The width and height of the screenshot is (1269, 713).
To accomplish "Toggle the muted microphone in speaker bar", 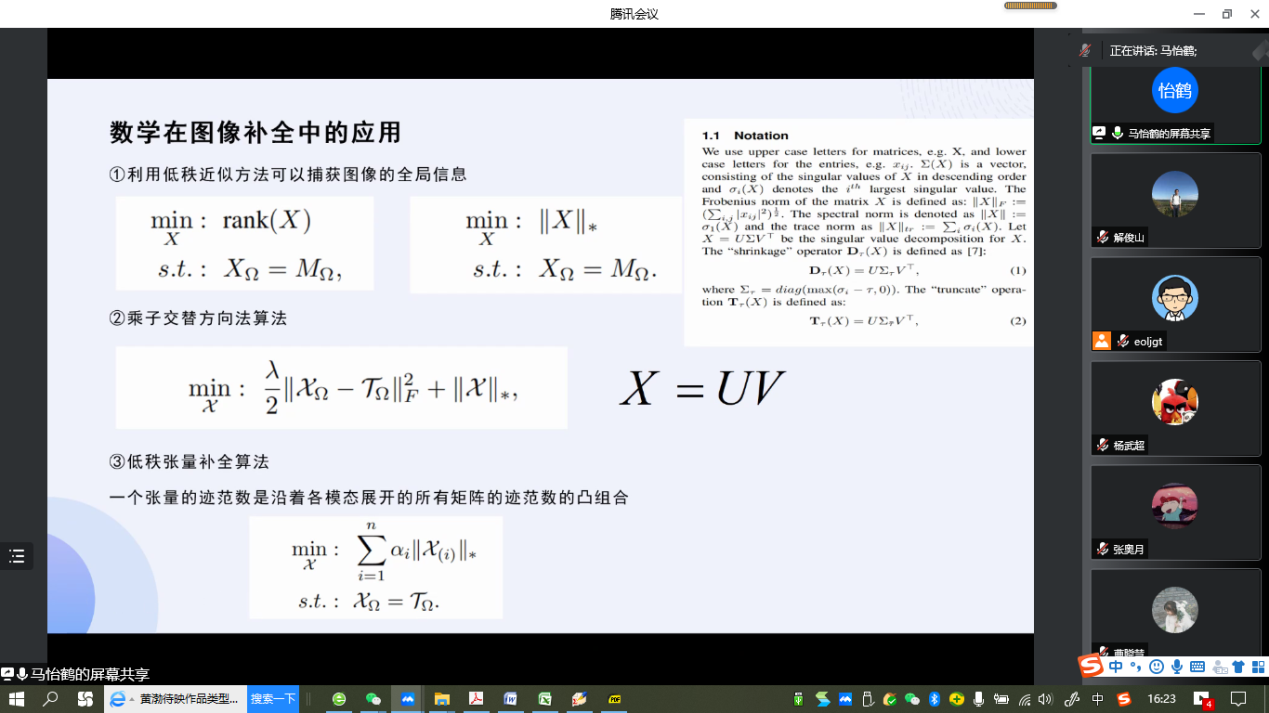I will point(1085,50).
